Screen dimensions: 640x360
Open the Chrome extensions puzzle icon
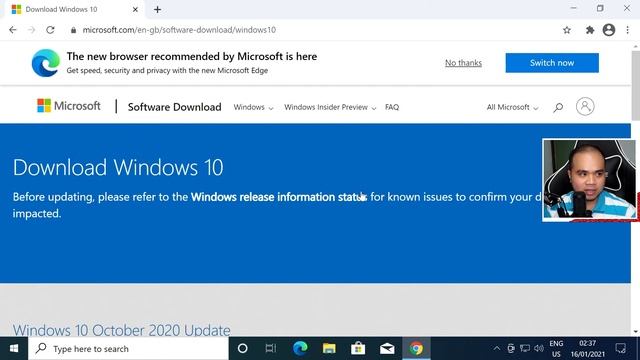(590, 30)
